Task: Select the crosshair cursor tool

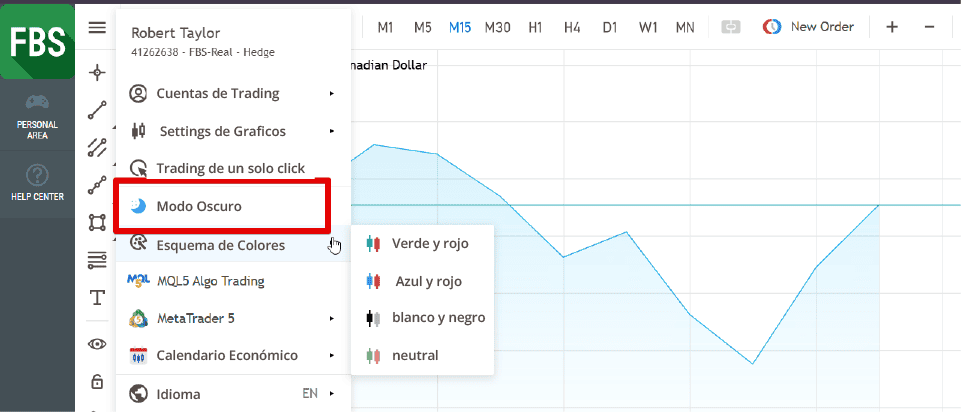Action: coord(97,72)
